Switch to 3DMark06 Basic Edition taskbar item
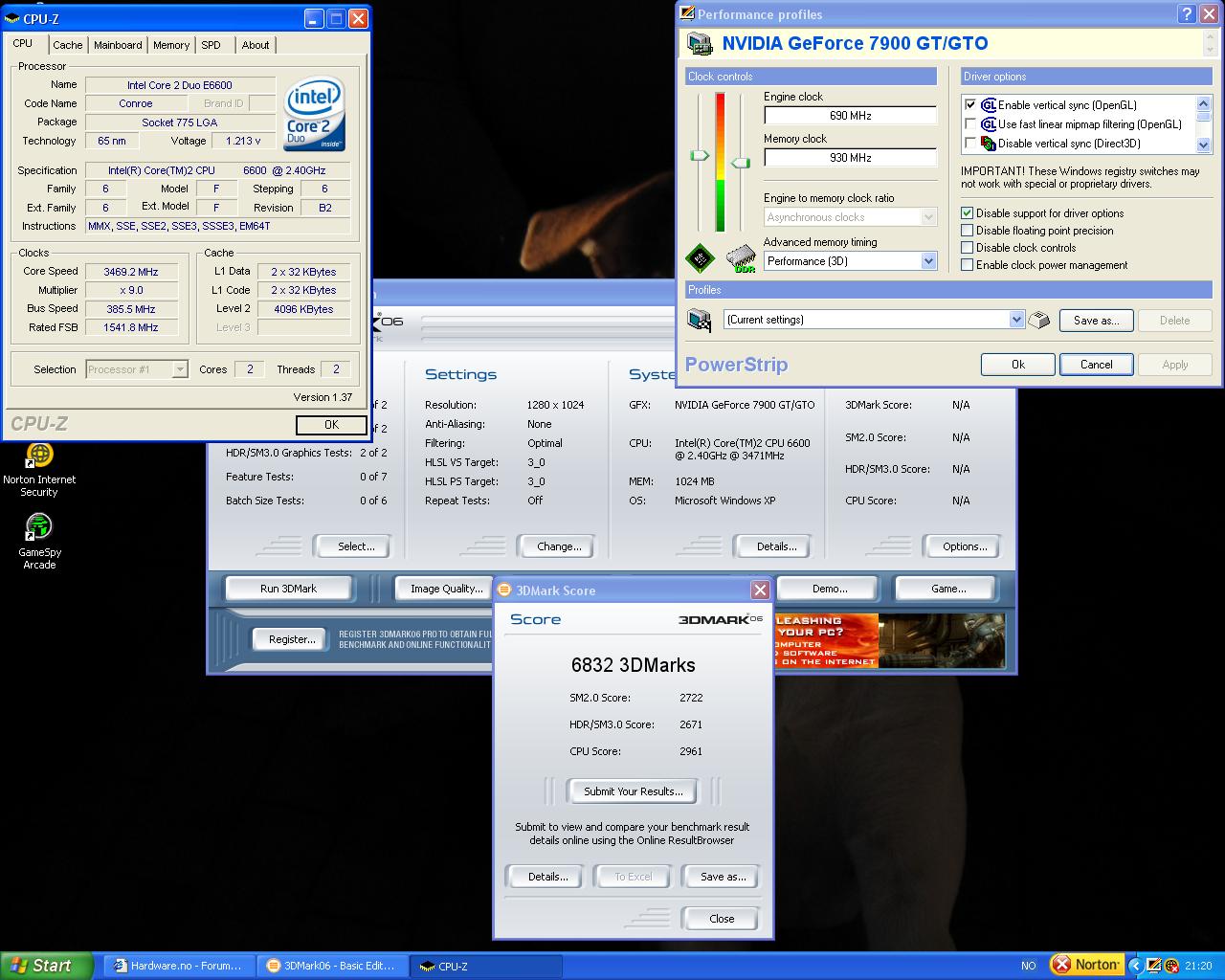Viewport: 1225px width, 980px height. pyautogui.click(x=333, y=966)
